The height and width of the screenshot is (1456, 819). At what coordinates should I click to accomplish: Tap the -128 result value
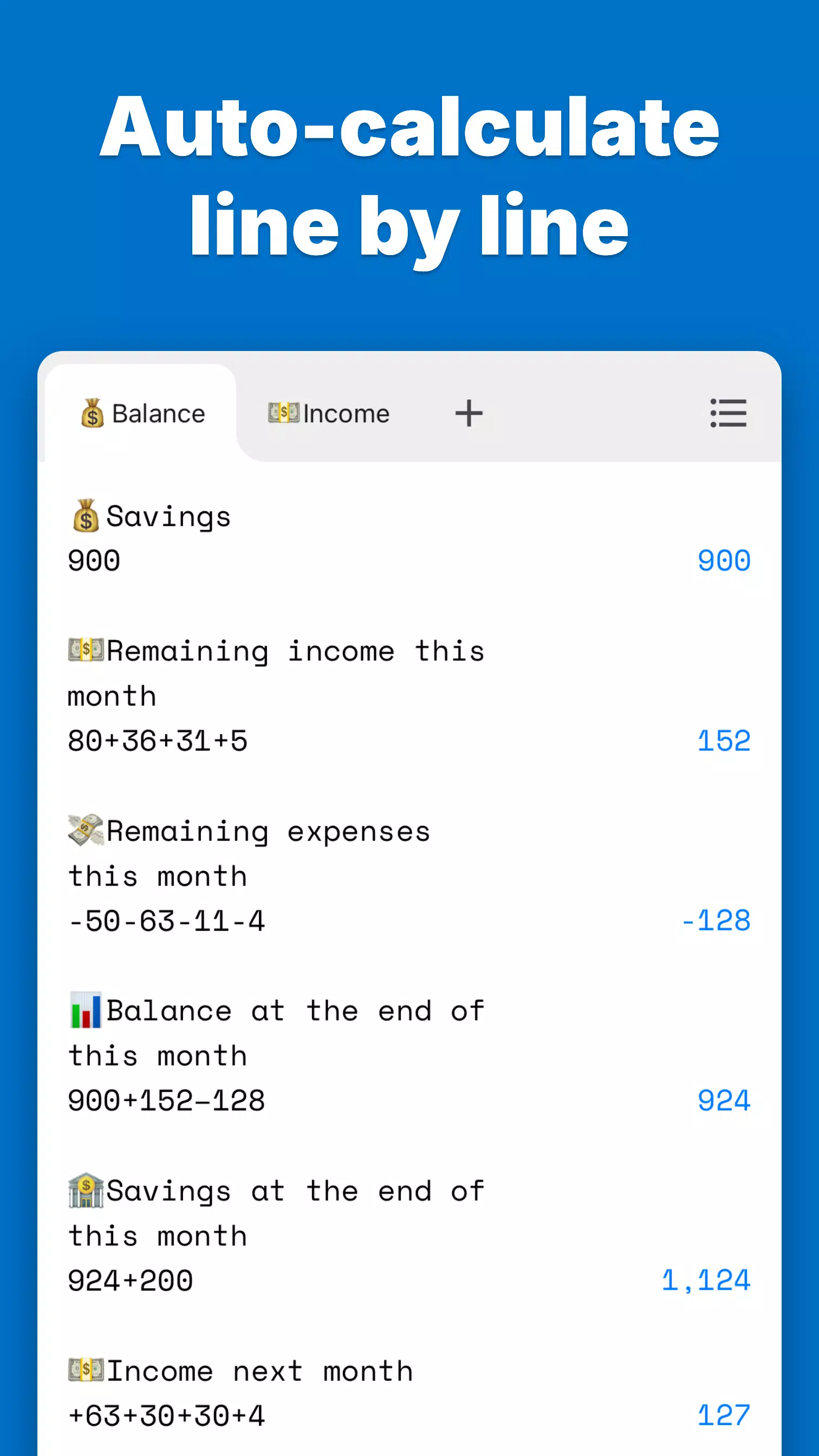pos(716,920)
